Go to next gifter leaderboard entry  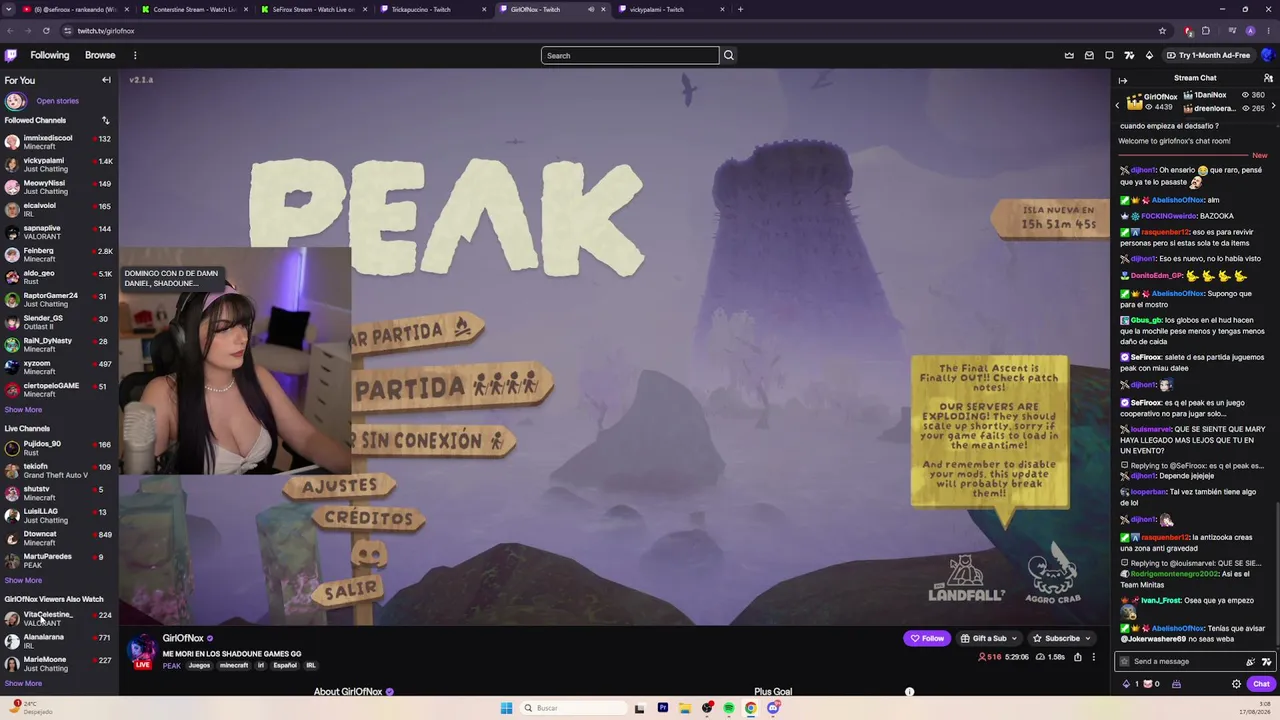point(1275,104)
